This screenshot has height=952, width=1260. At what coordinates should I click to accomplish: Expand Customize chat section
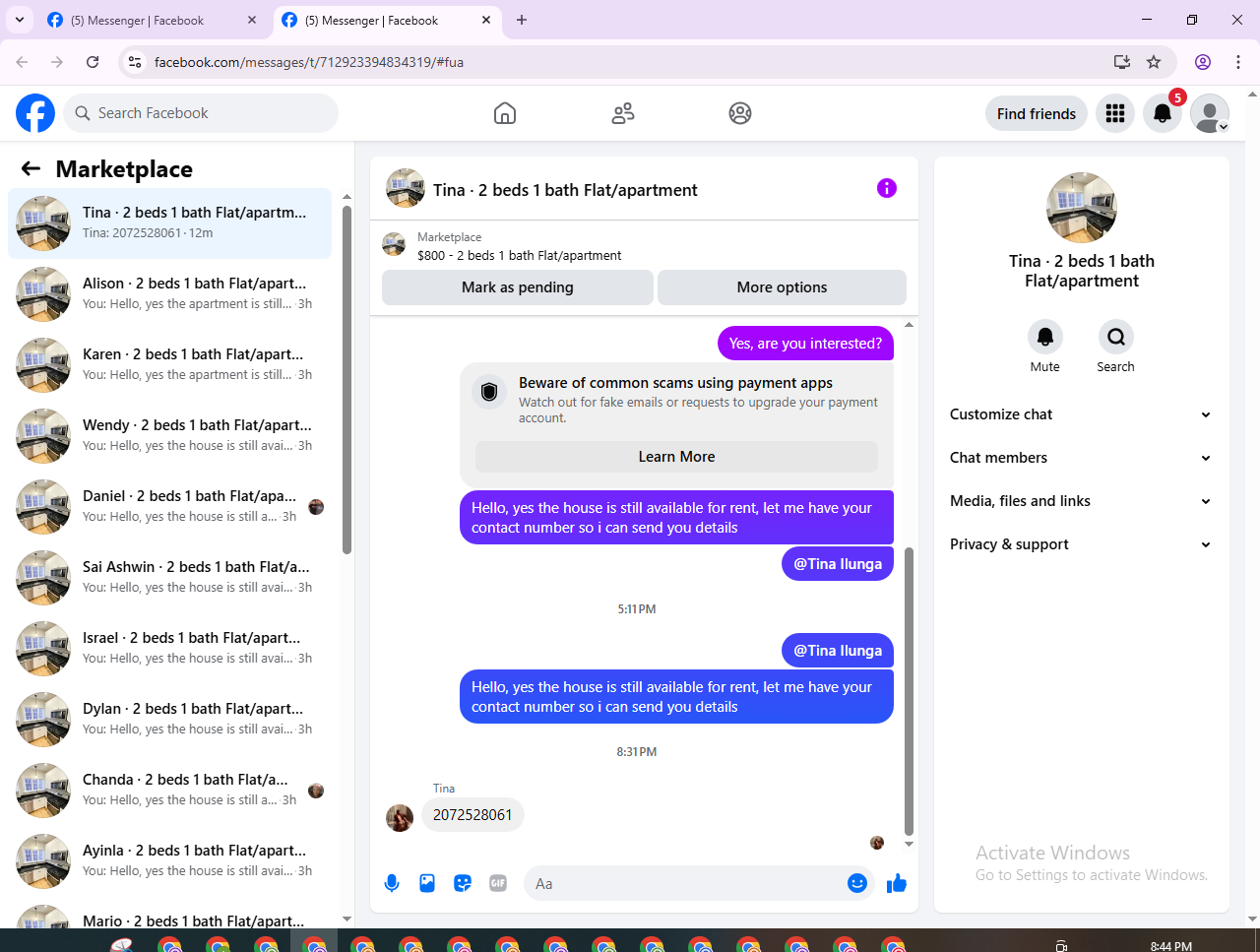[x=1081, y=414]
